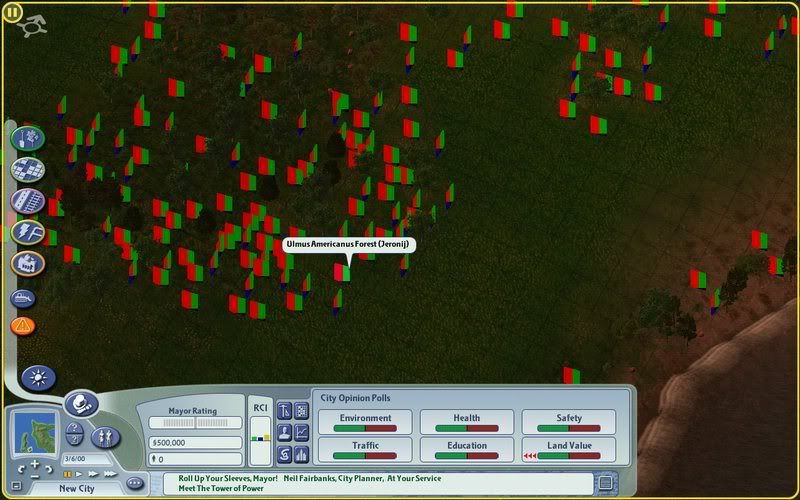Open 'Neil Fairbanks, City Planner' news message
The image size is (800, 500).
pos(363,479)
